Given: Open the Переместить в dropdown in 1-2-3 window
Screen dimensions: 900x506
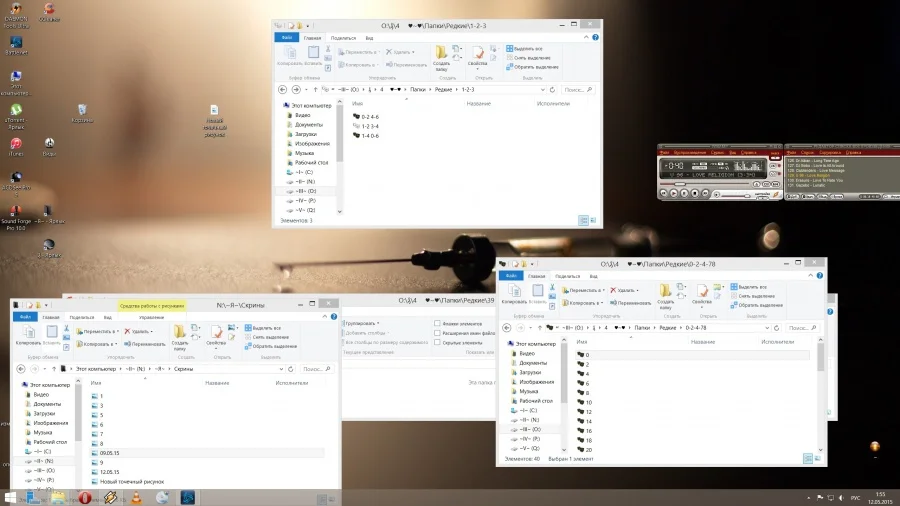Looking at the screenshot, I should (361, 51).
